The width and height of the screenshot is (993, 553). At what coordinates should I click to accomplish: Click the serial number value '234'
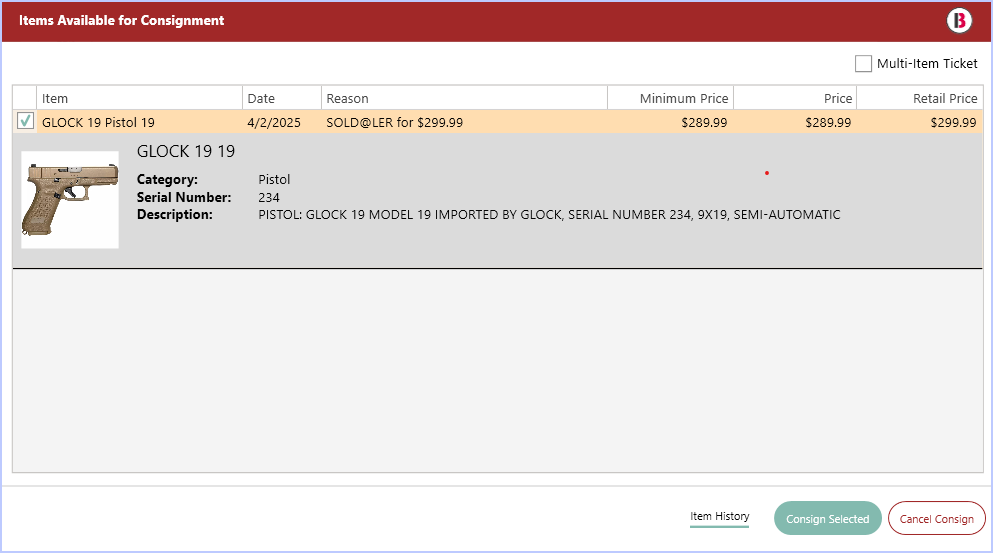pos(269,198)
